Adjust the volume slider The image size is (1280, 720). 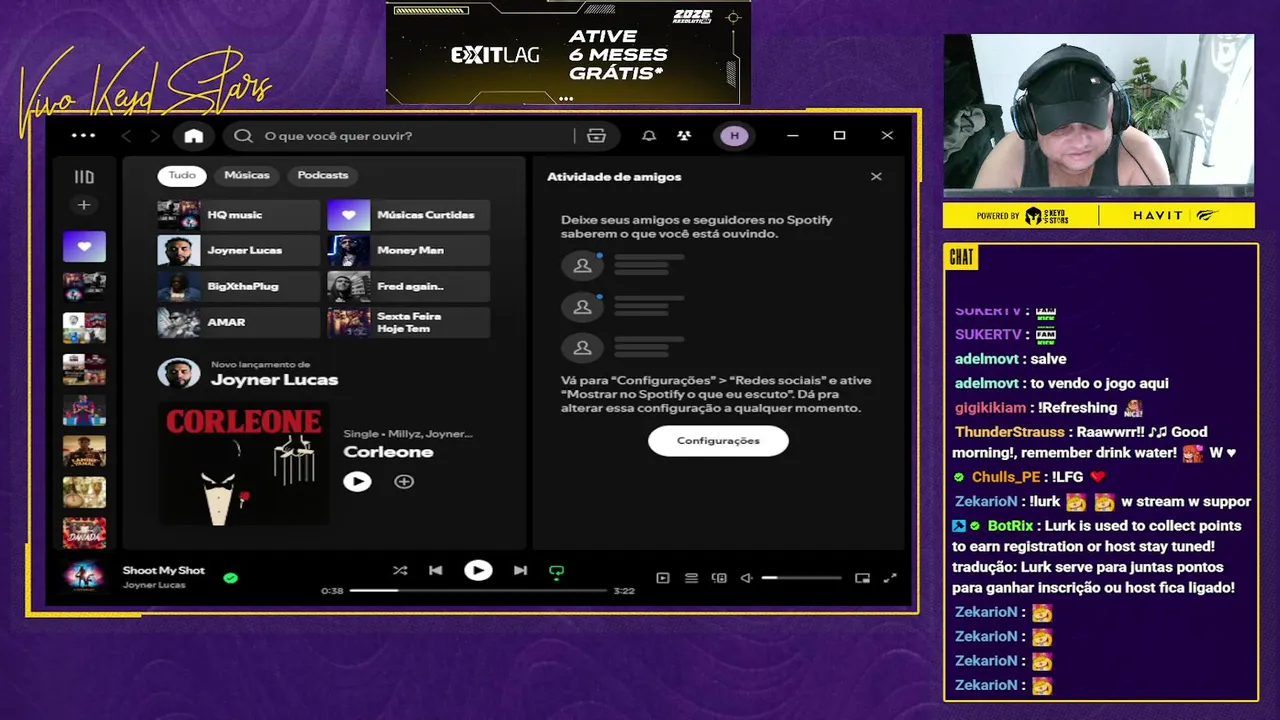tap(801, 578)
